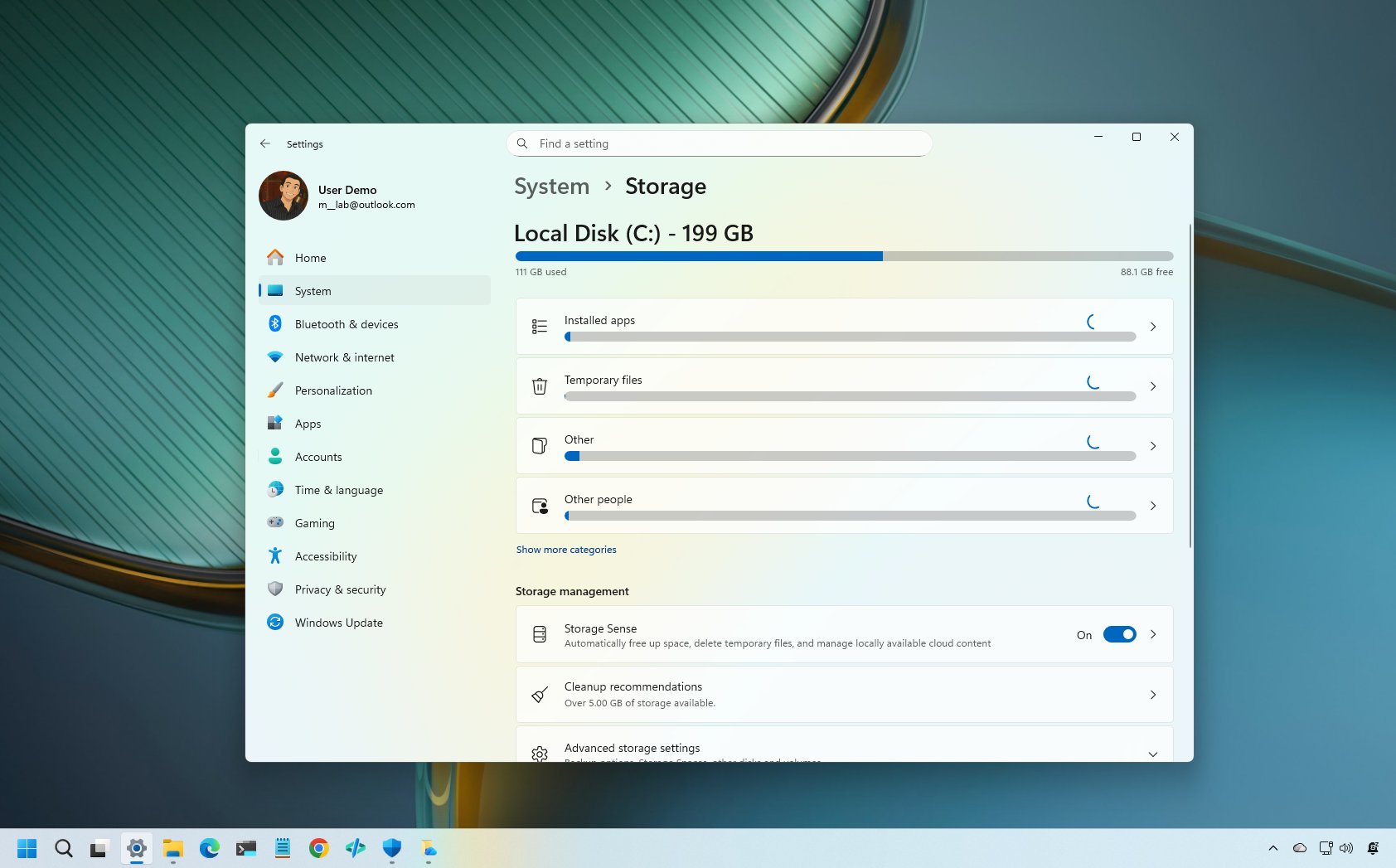The image size is (1396, 868).
Task: Expand the Other people category
Action: tap(843, 505)
